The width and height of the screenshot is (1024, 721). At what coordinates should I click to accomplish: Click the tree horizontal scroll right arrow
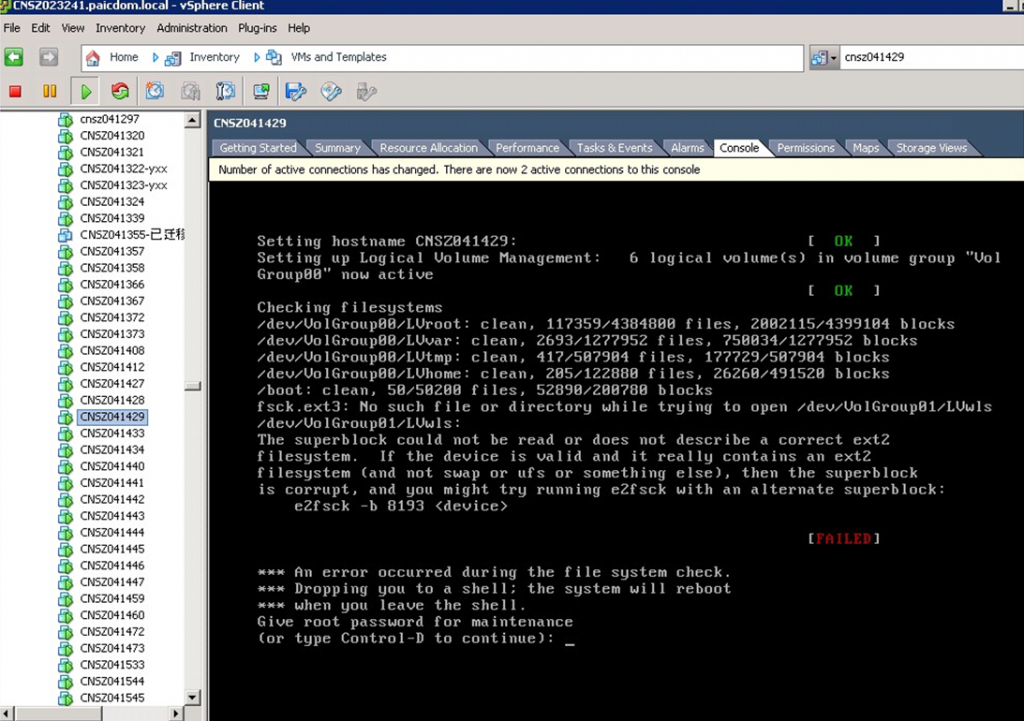(x=175, y=714)
